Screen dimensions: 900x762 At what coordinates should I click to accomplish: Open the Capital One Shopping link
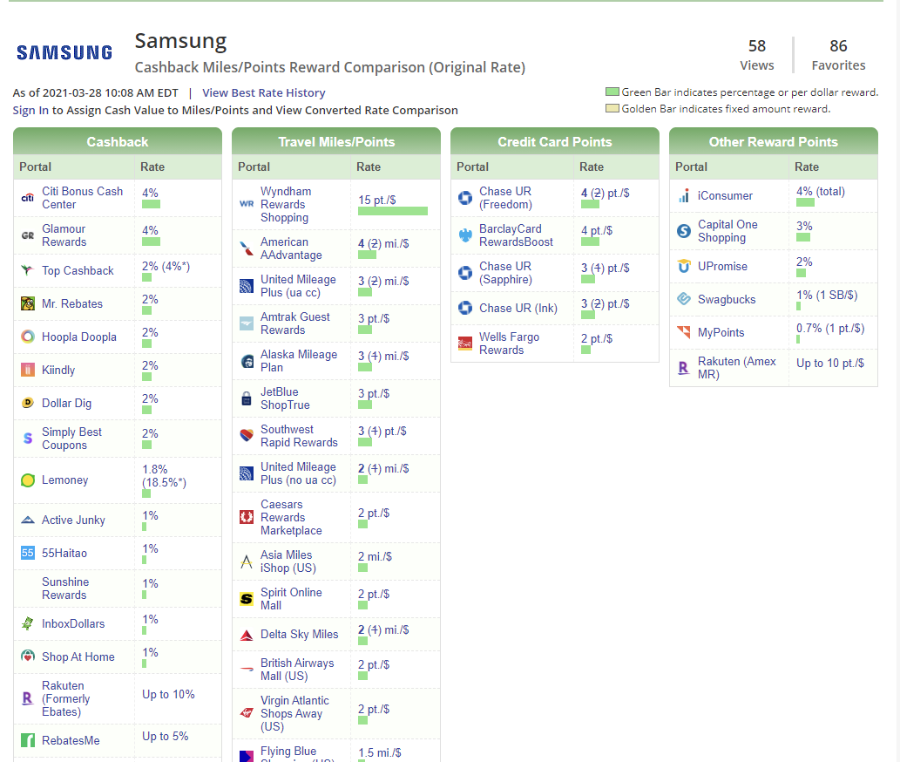tap(727, 231)
